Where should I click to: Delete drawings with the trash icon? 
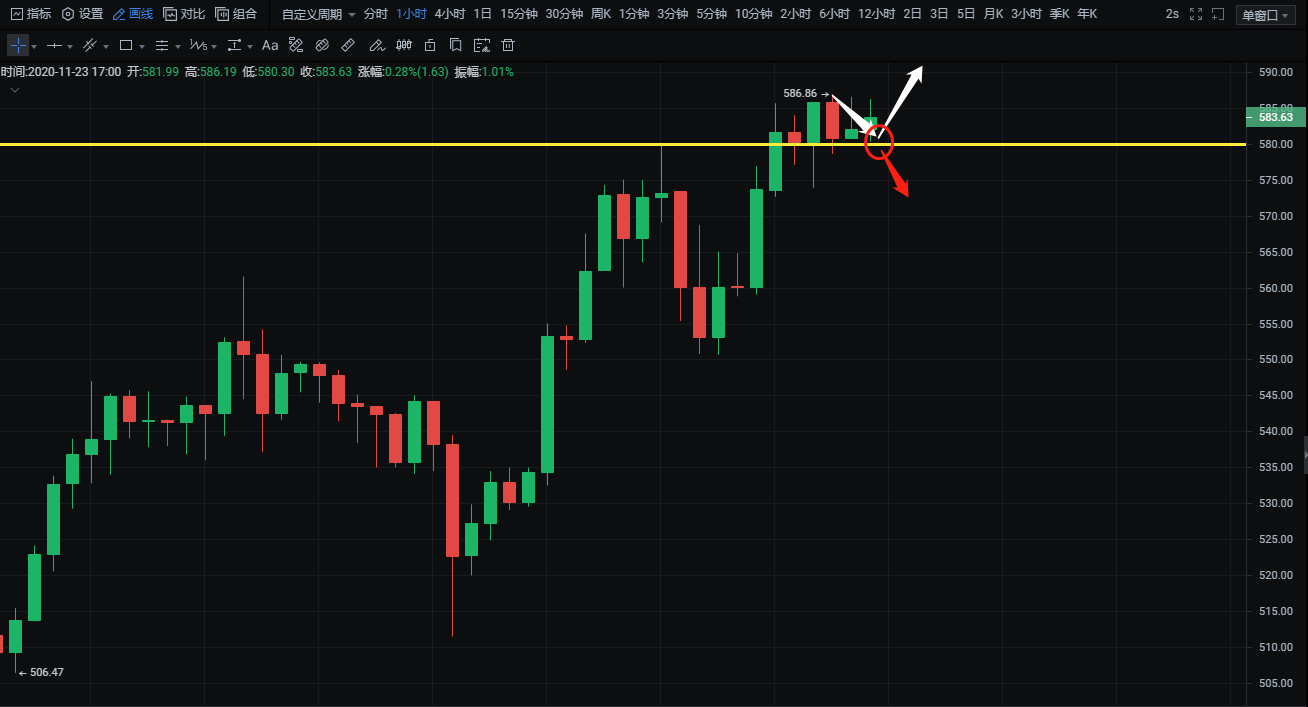click(x=508, y=46)
